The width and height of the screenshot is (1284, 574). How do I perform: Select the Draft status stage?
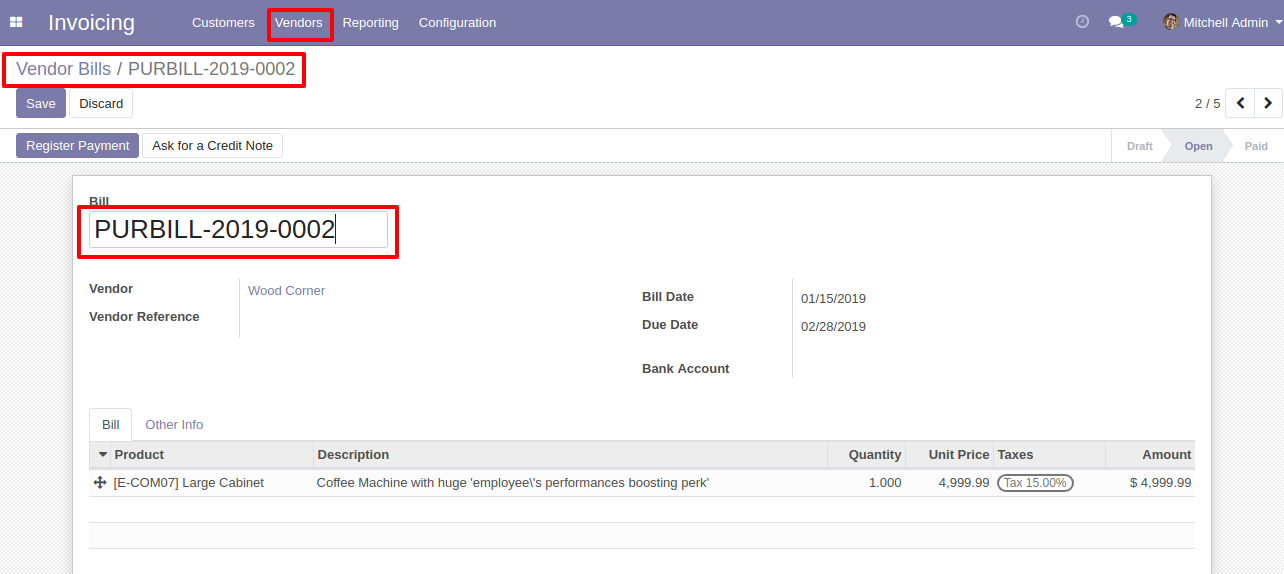pos(1139,146)
